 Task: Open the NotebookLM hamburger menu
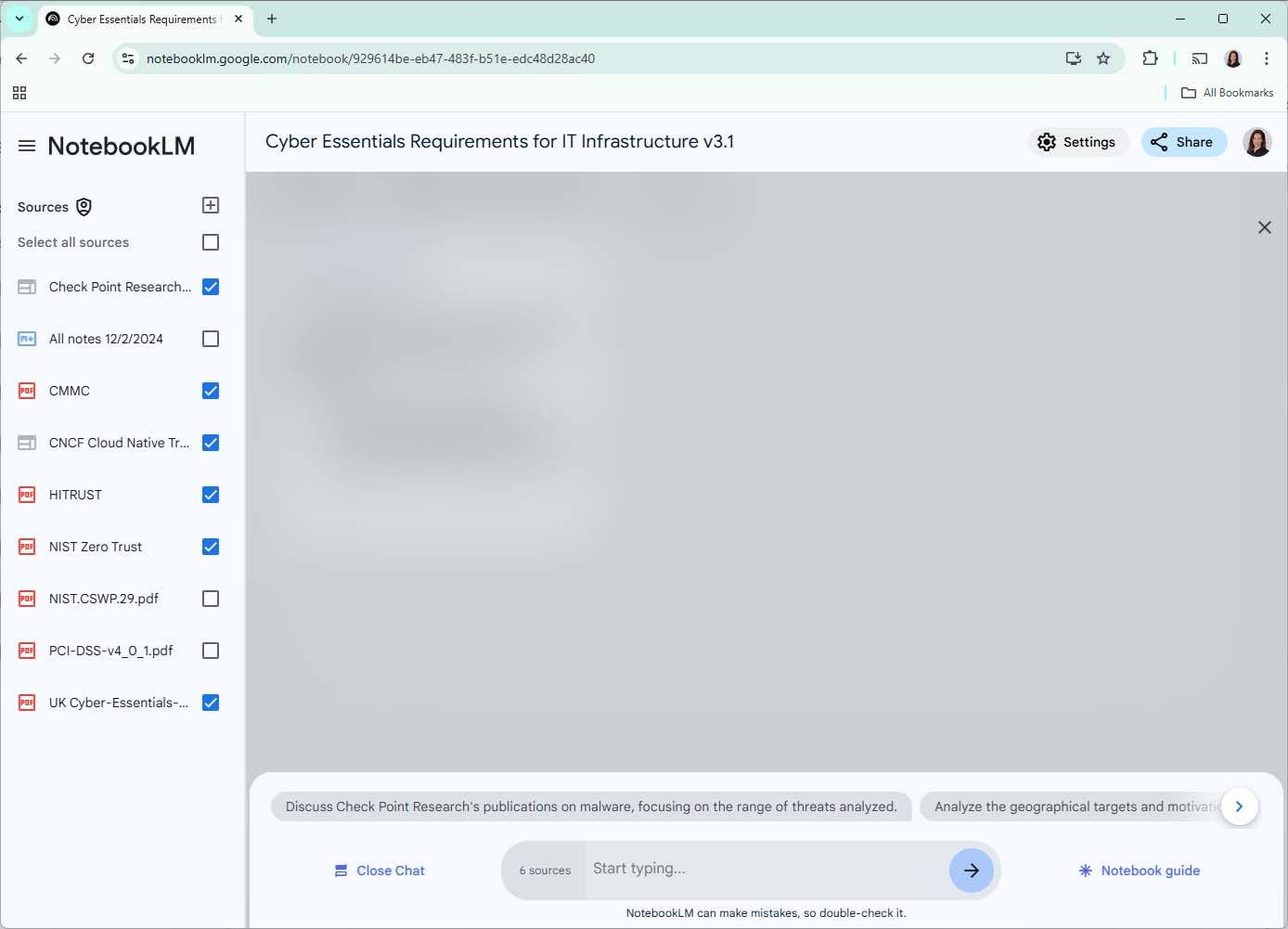(27, 145)
